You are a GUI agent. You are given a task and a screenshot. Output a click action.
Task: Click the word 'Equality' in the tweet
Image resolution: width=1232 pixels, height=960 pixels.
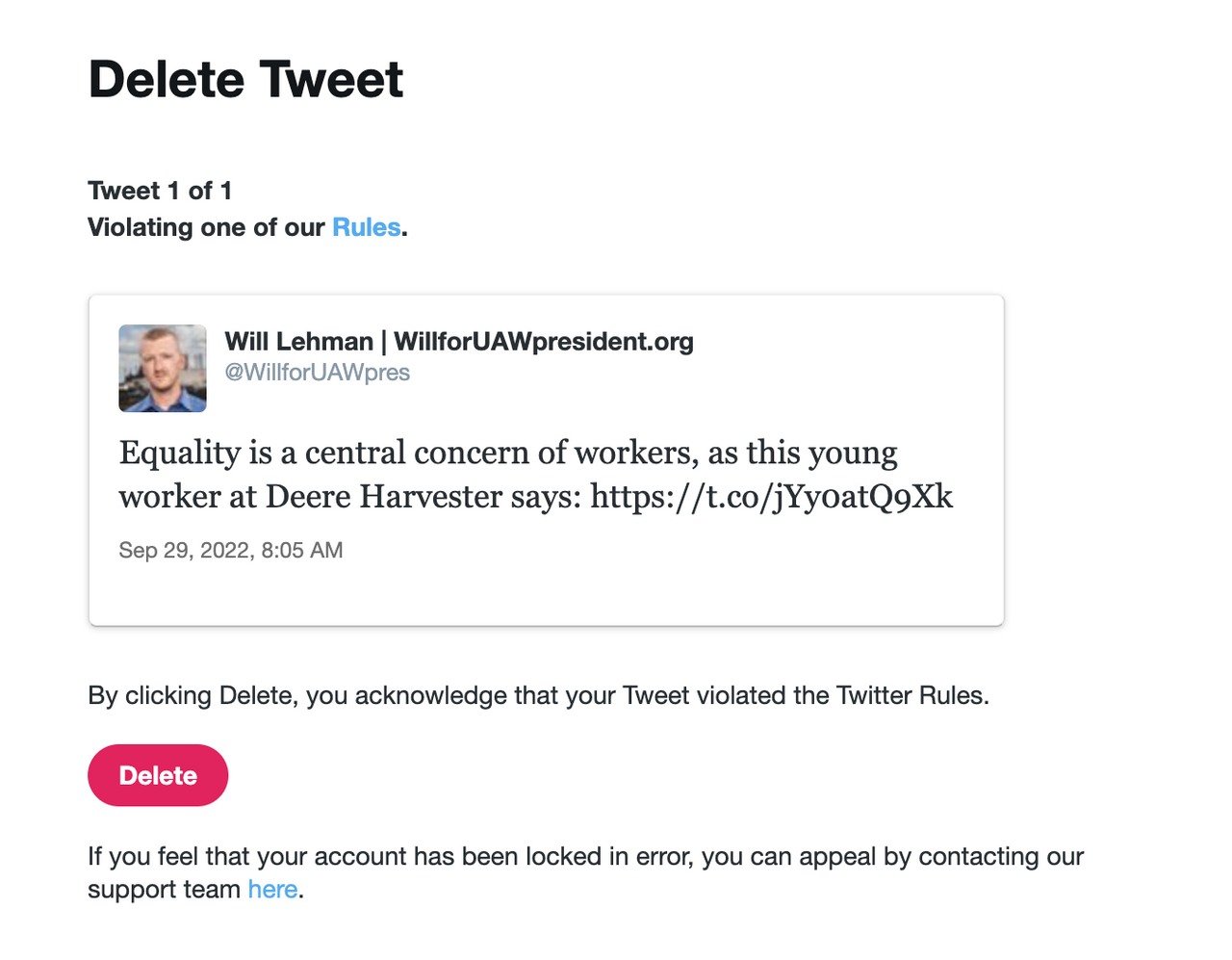click(x=180, y=454)
